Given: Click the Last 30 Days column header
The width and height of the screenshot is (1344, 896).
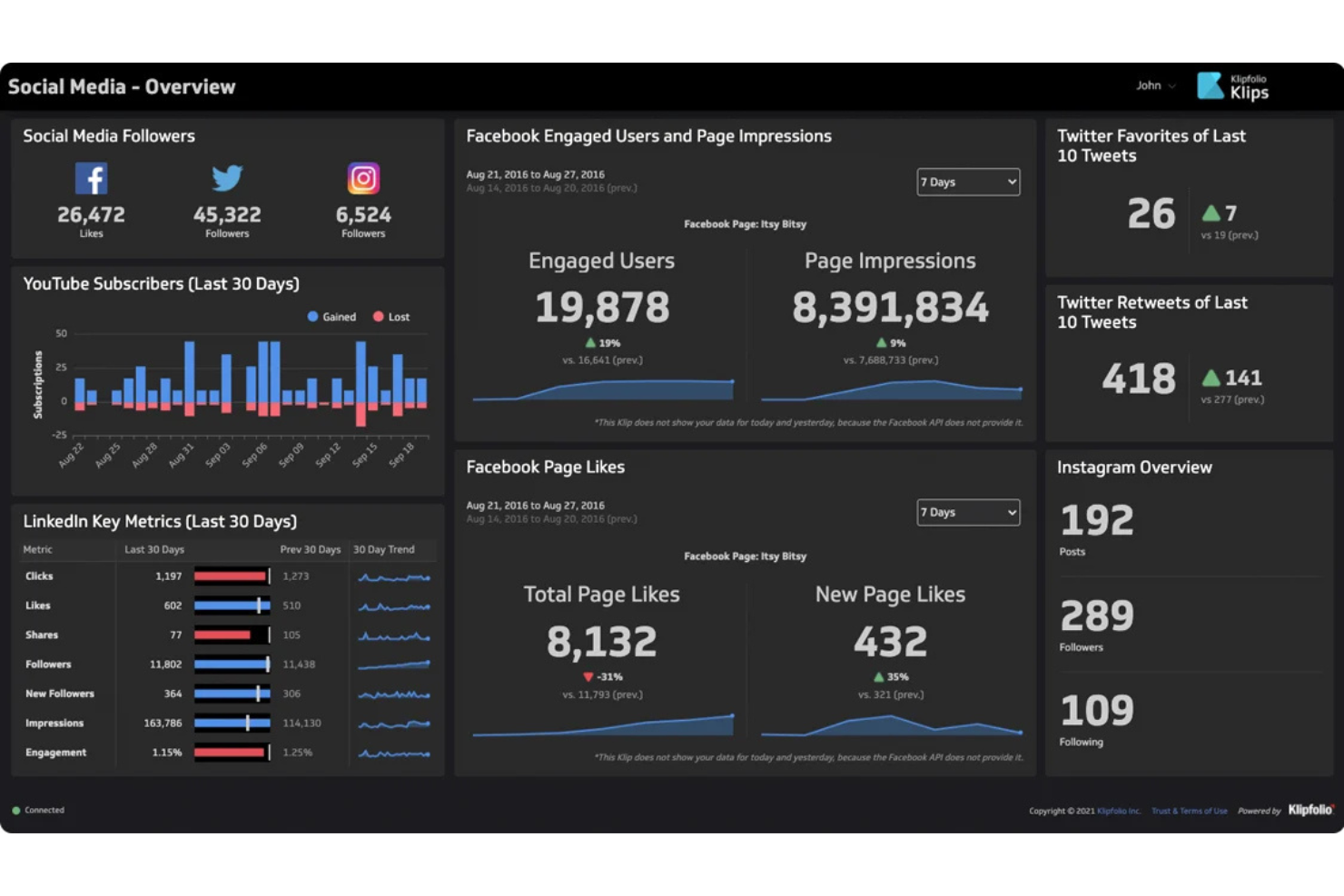Looking at the screenshot, I should coord(154,549).
